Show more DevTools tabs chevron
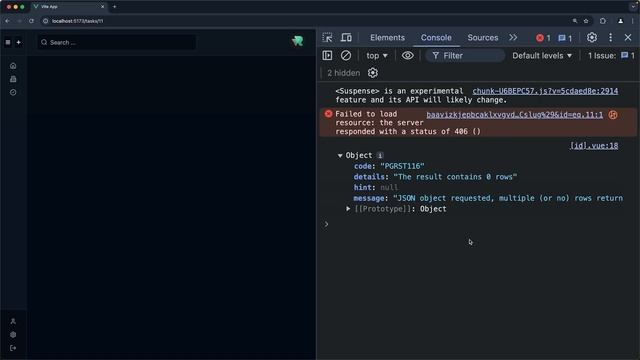 click(x=513, y=38)
